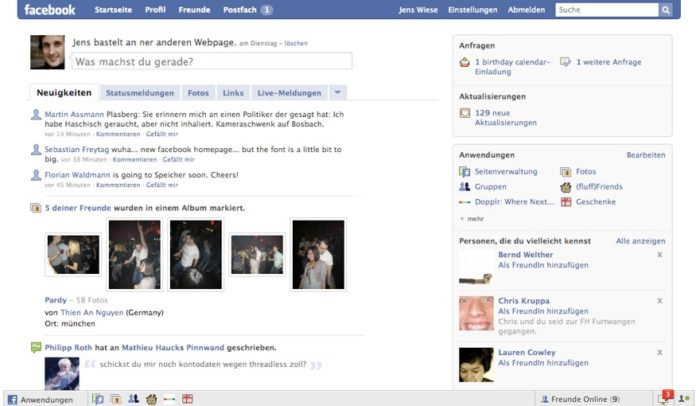Switch to the Fotos feed tab
Image resolution: width=696 pixels, height=406 pixels.
(x=198, y=93)
